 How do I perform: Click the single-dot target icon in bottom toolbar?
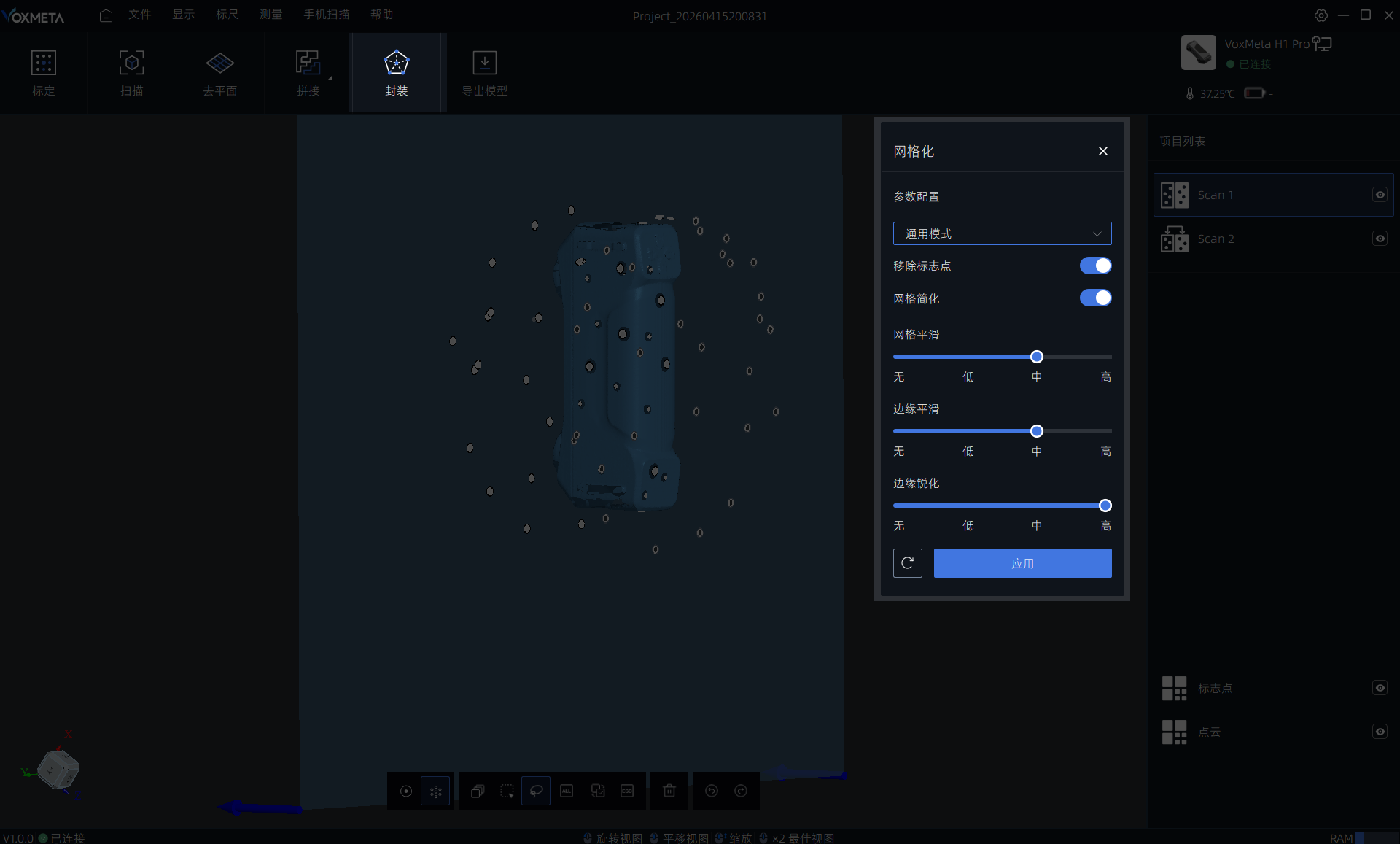pyautogui.click(x=406, y=791)
